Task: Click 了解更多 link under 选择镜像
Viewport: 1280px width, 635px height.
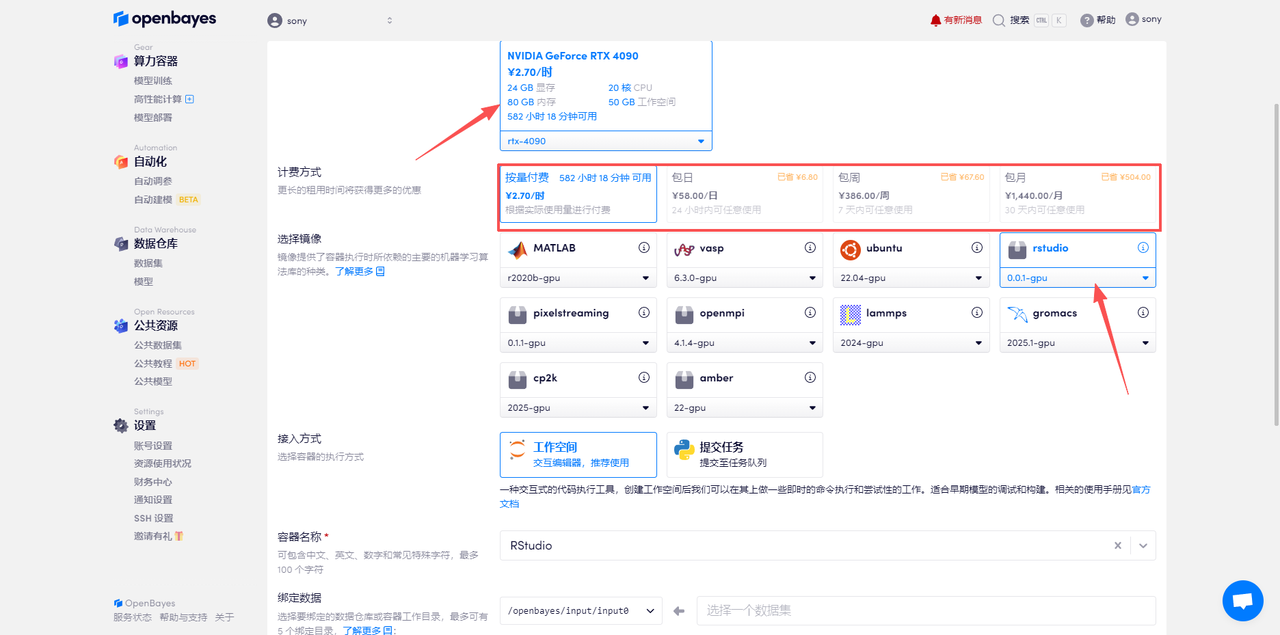Action: point(360,271)
